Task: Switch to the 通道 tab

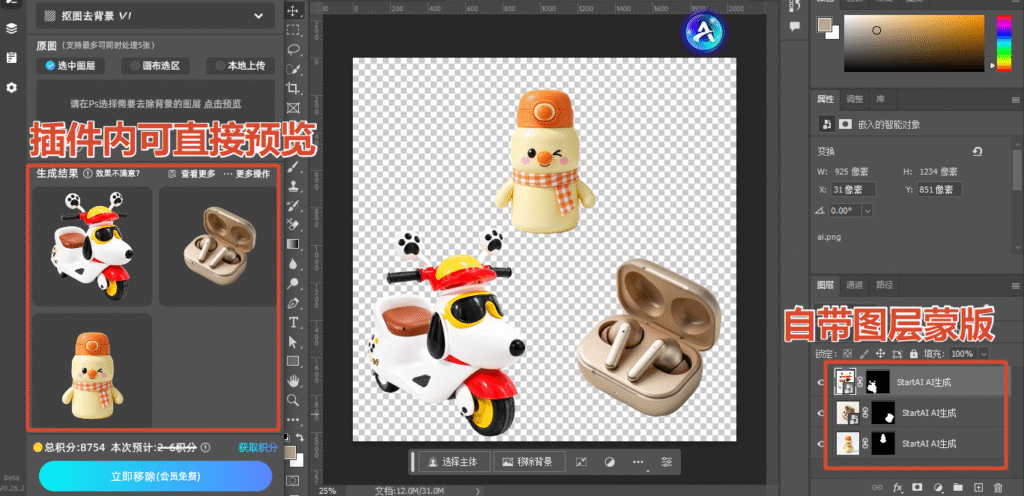Action: tap(854, 285)
